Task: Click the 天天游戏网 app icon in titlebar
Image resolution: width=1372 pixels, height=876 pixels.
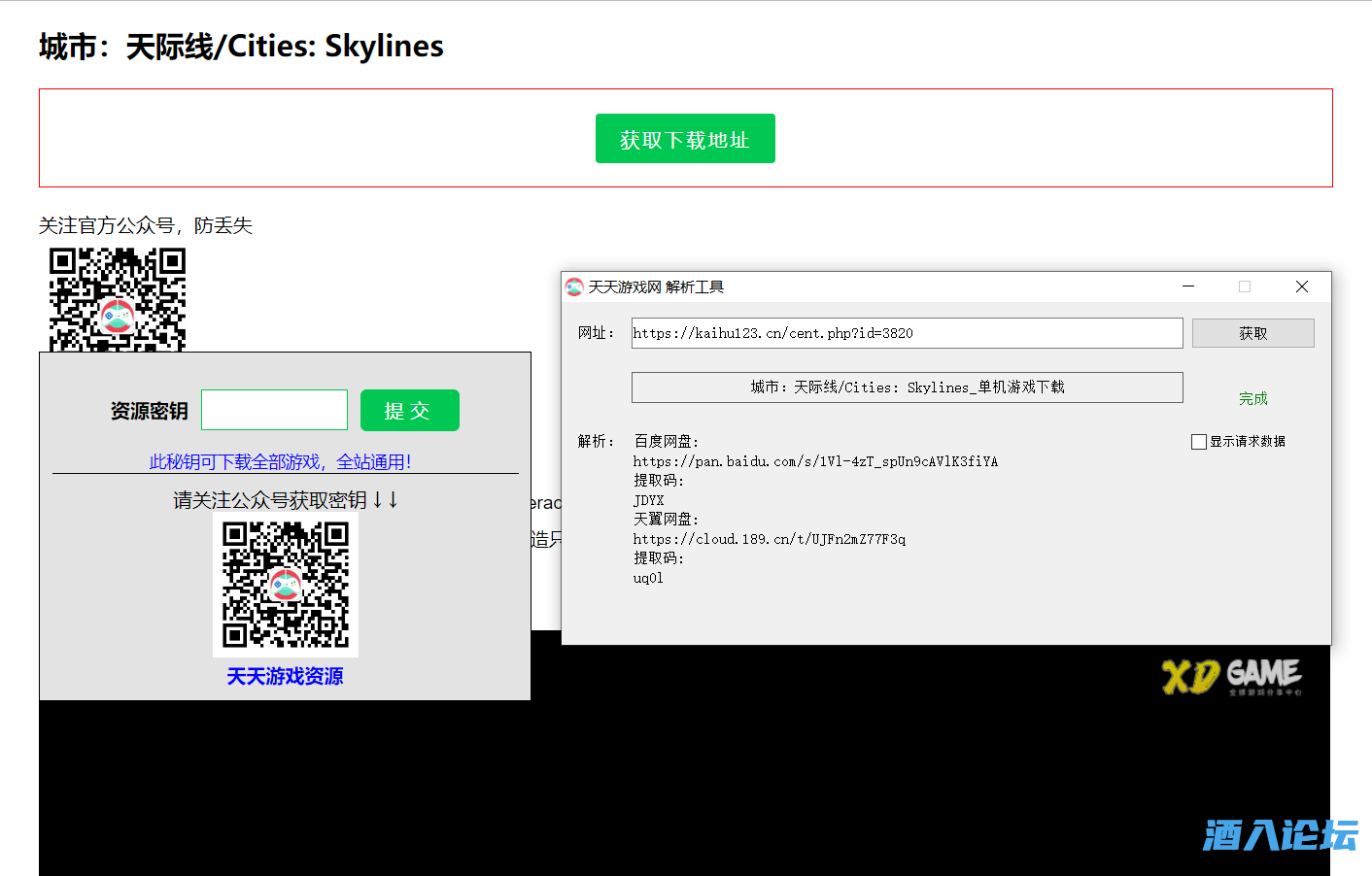Action: tap(574, 286)
